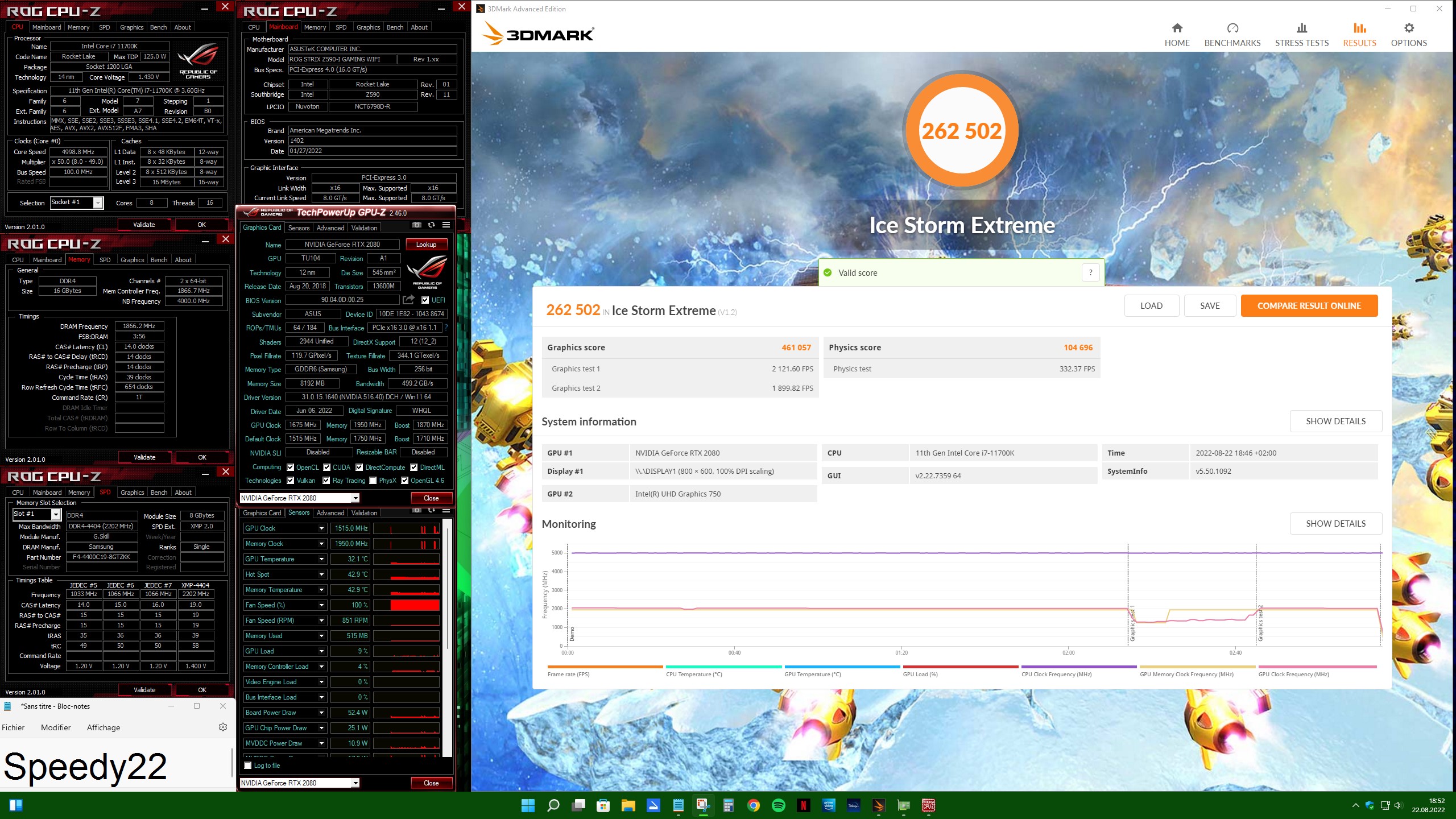Screen dimensions: 1456x819
Task: Toggle the CUDA checkbox
Action: click(x=327, y=468)
